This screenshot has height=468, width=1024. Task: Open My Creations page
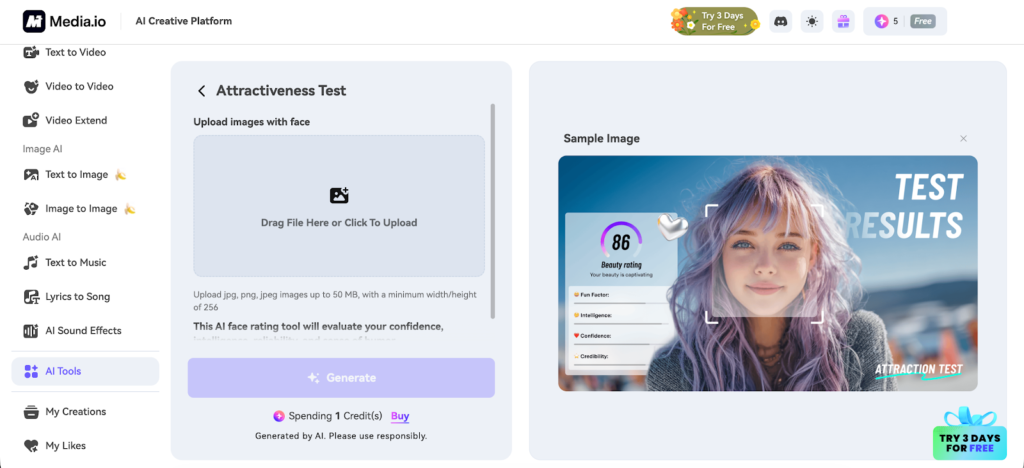(75, 411)
